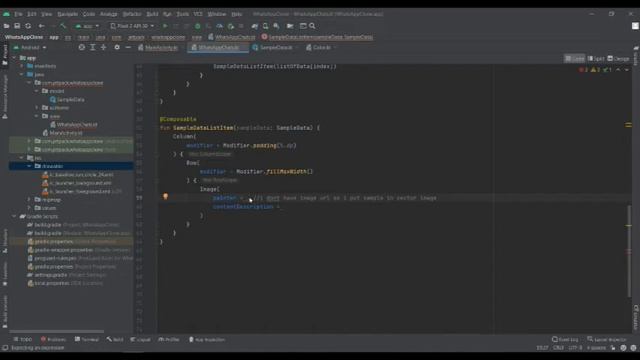Screen dimensions: 640x360
Task: Select the Split editor view mode
Action: click(596, 58)
